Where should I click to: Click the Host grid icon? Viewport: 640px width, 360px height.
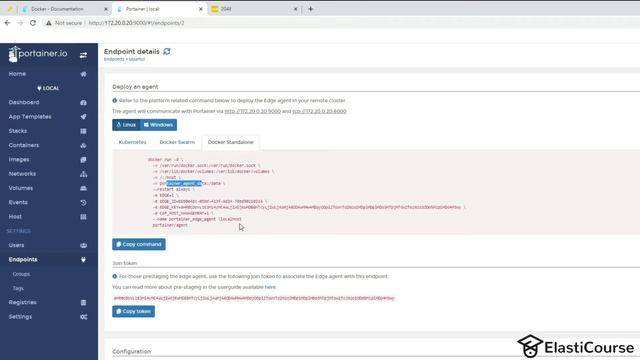pos(83,217)
